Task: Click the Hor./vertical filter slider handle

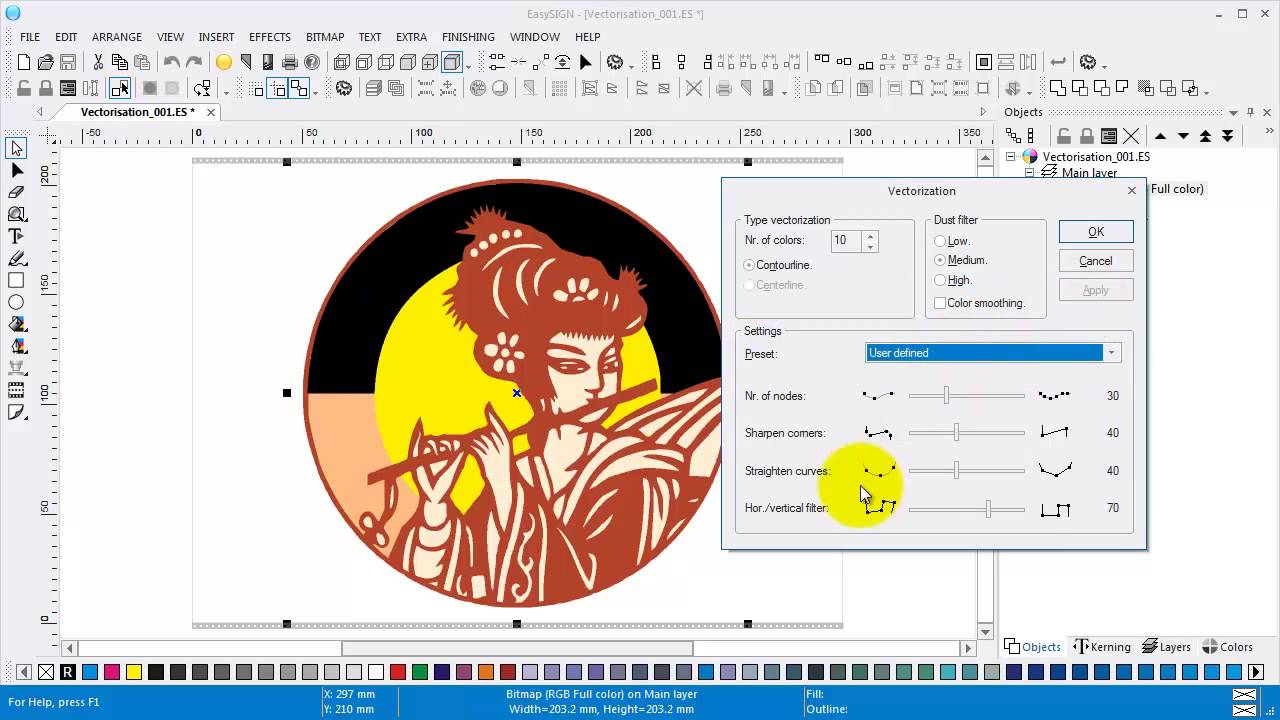Action: pyautogui.click(x=988, y=509)
